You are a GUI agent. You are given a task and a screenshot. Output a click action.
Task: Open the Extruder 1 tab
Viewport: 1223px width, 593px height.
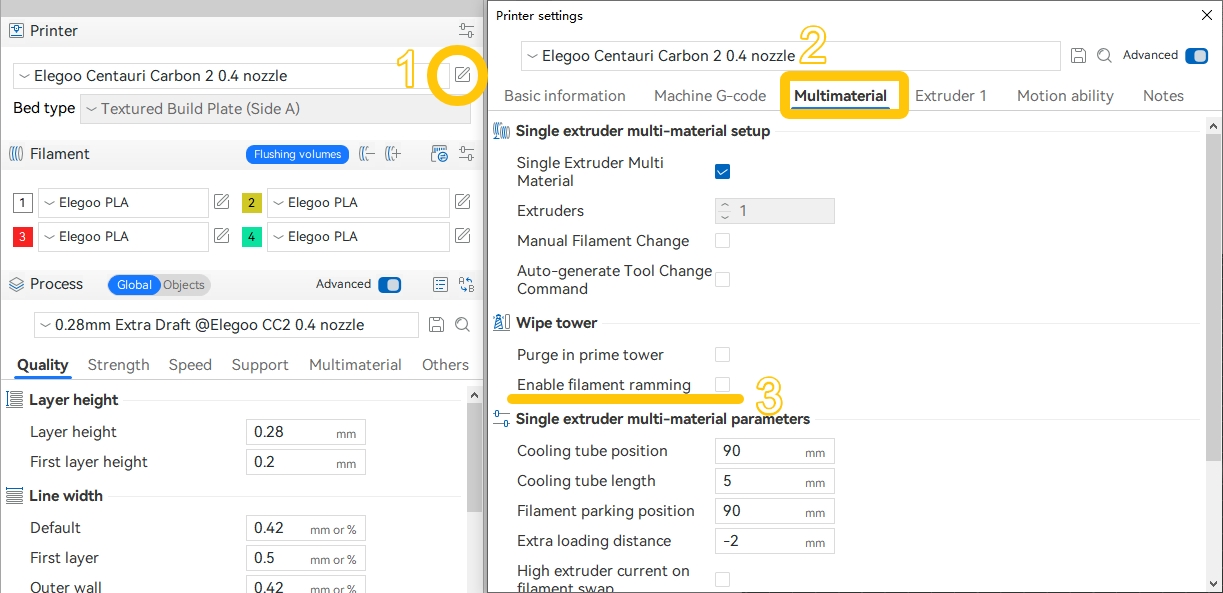pyautogui.click(x=951, y=96)
